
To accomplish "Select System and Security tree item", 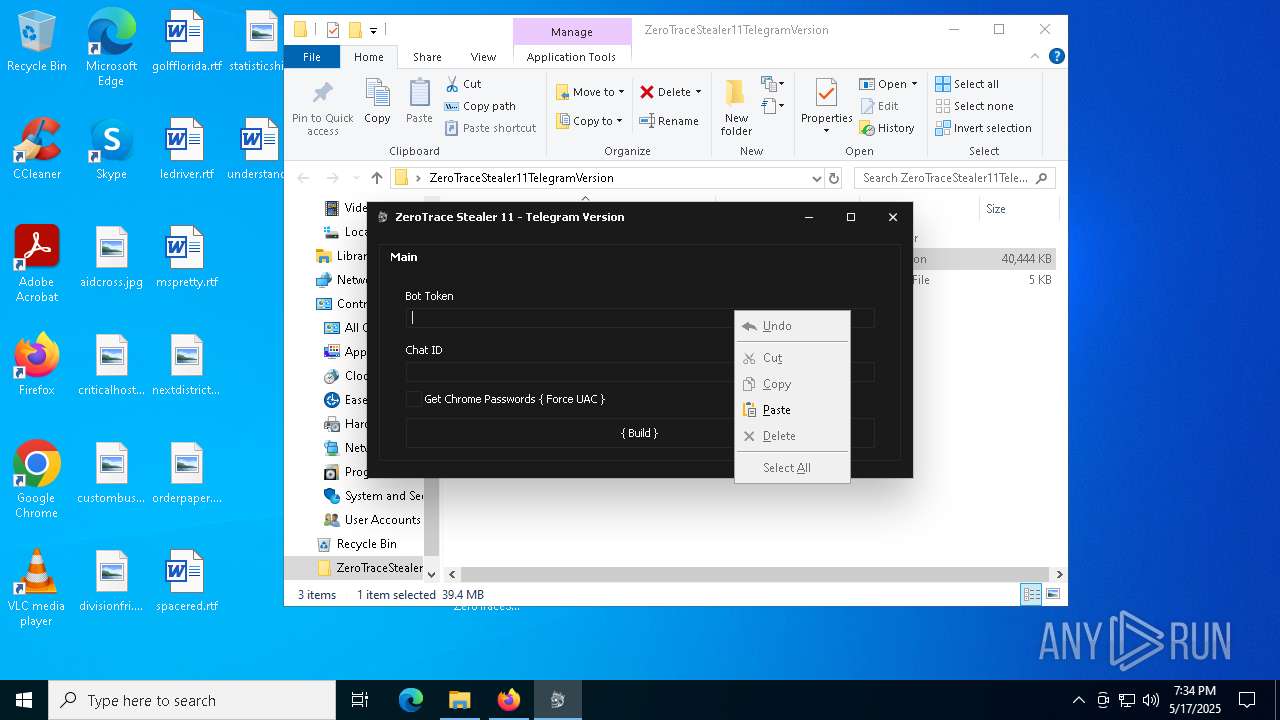I will [373, 496].
